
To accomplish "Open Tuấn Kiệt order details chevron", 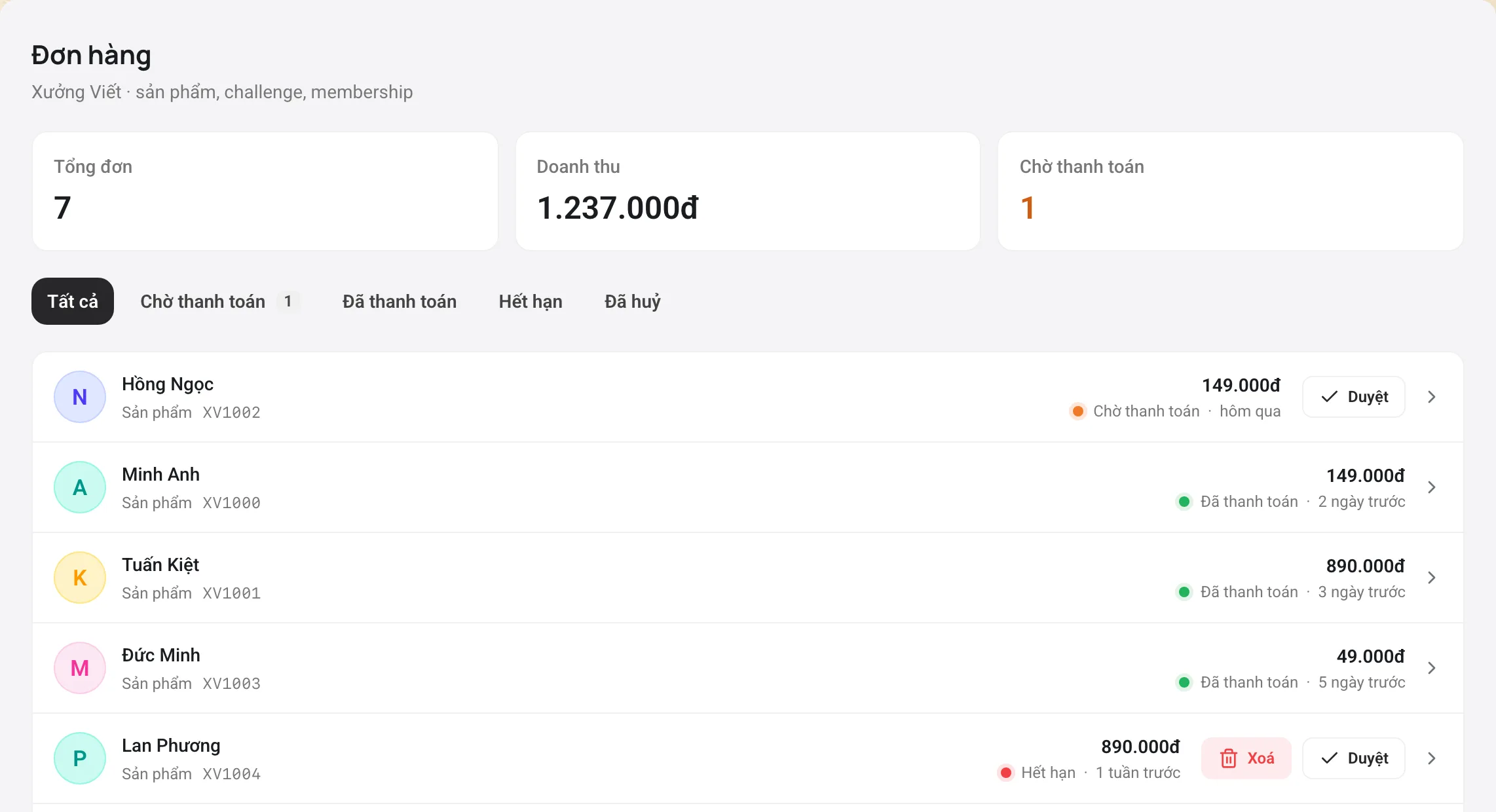I will pyautogui.click(x=1432, y=578).
